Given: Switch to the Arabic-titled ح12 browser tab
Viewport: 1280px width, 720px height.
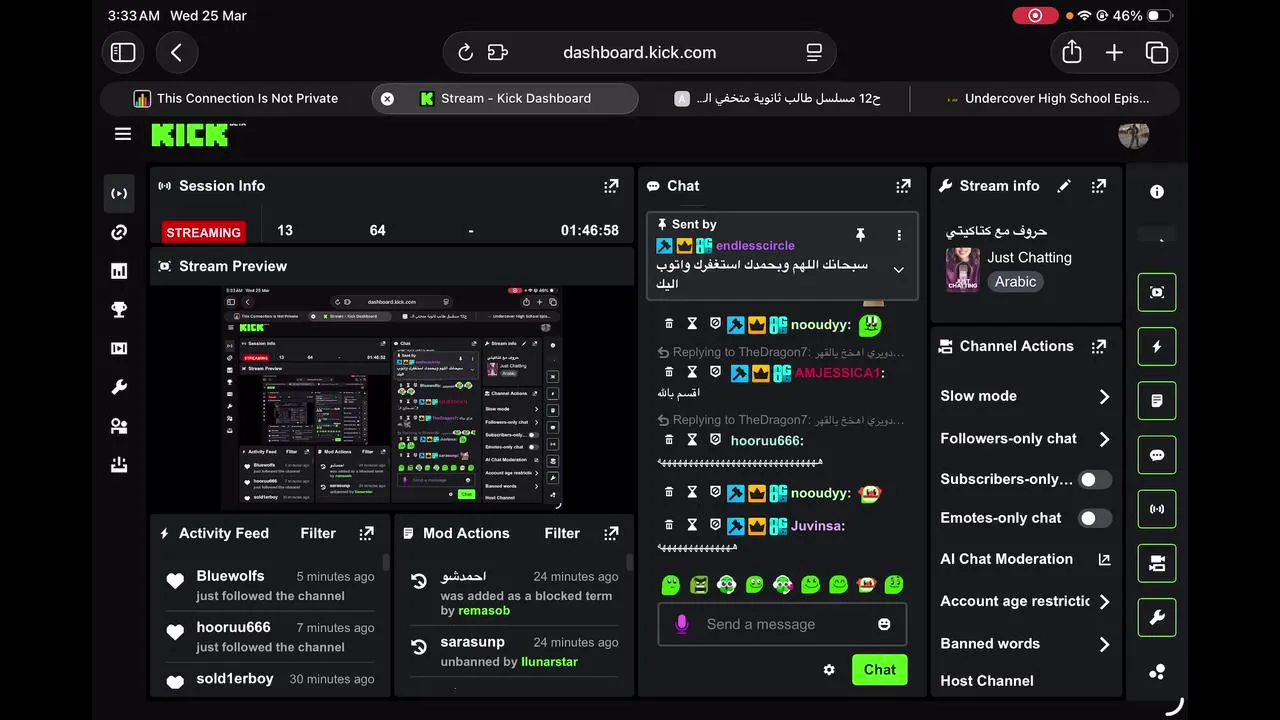Looking at the screenshot, I should click(x=777, y=98).
